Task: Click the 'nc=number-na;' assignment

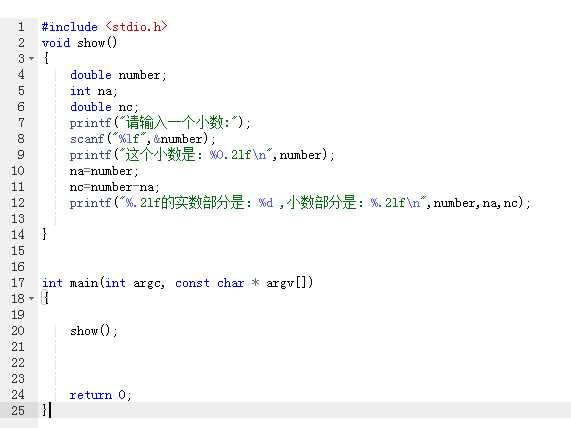Action: 115,187
